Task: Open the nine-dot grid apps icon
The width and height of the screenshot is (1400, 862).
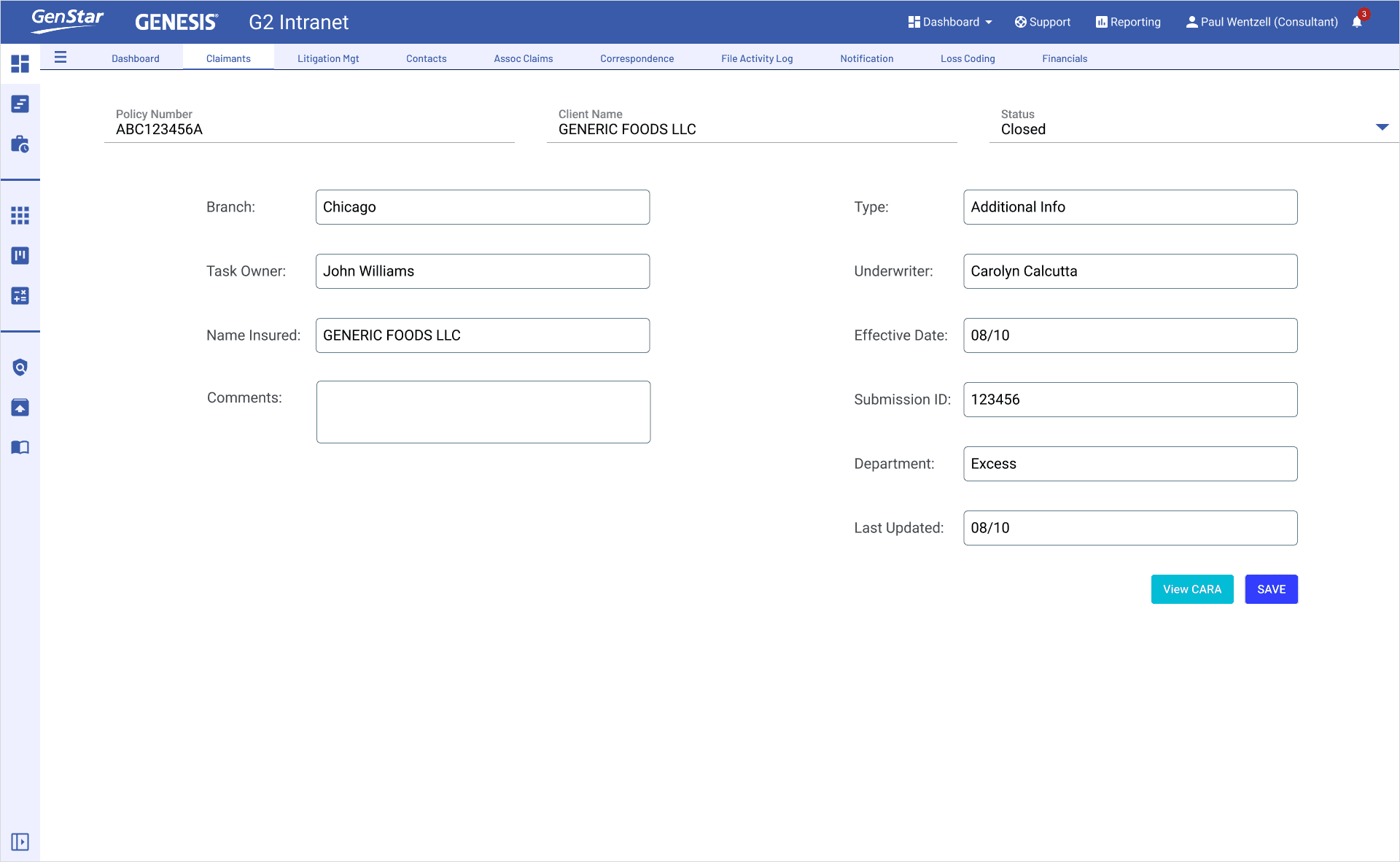Action: point(20,215)
